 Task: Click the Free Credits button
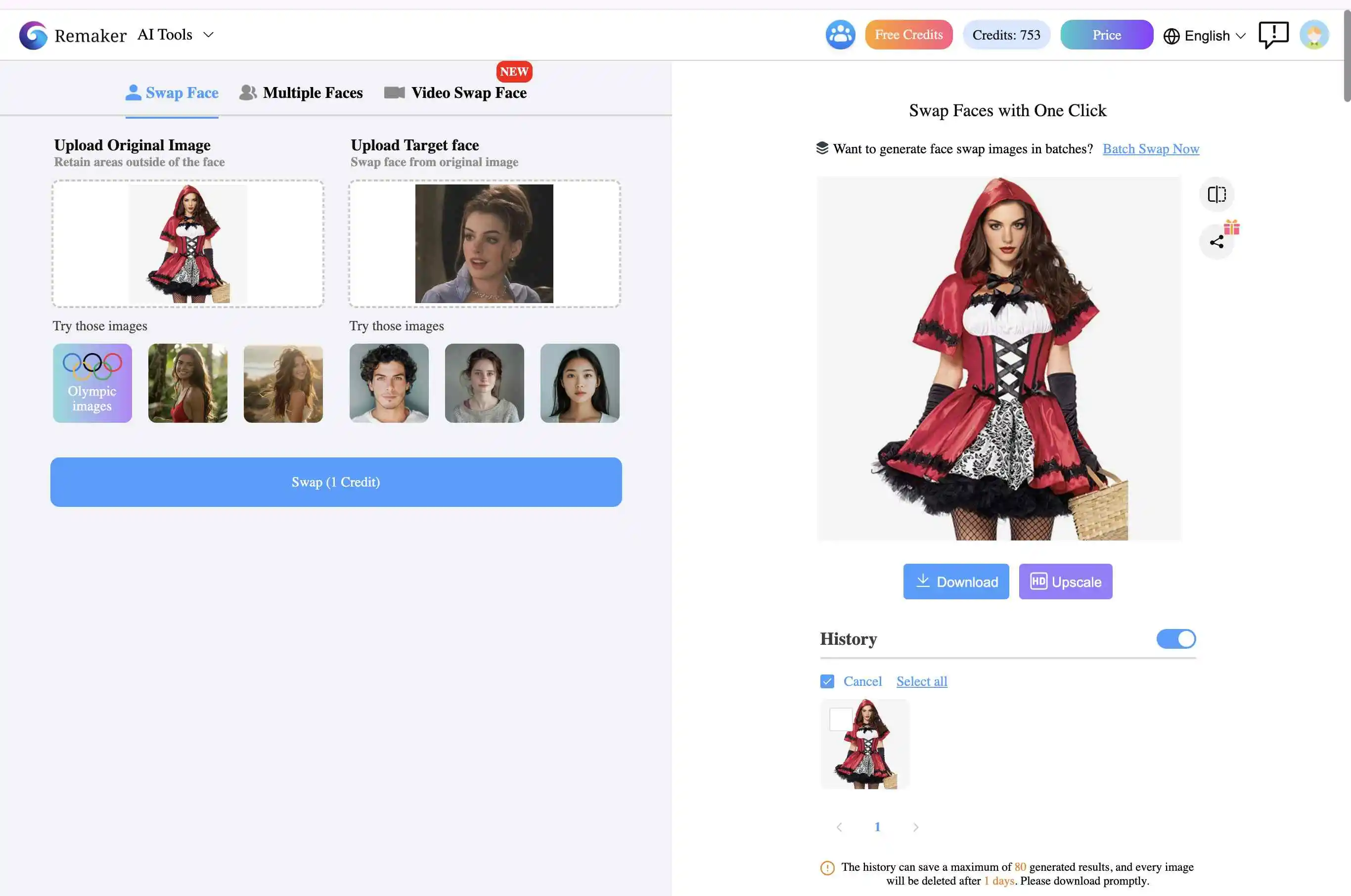(908, 35)
